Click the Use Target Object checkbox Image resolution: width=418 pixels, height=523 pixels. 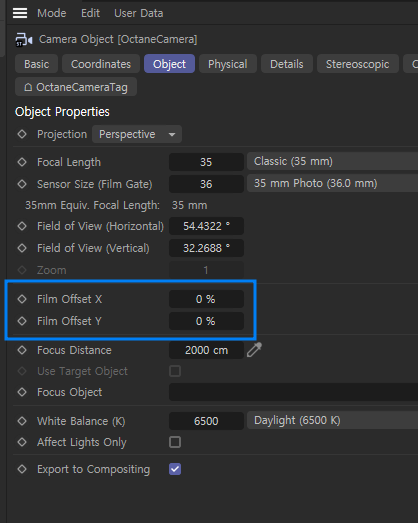pyautogui.click(x=175, y=371)
